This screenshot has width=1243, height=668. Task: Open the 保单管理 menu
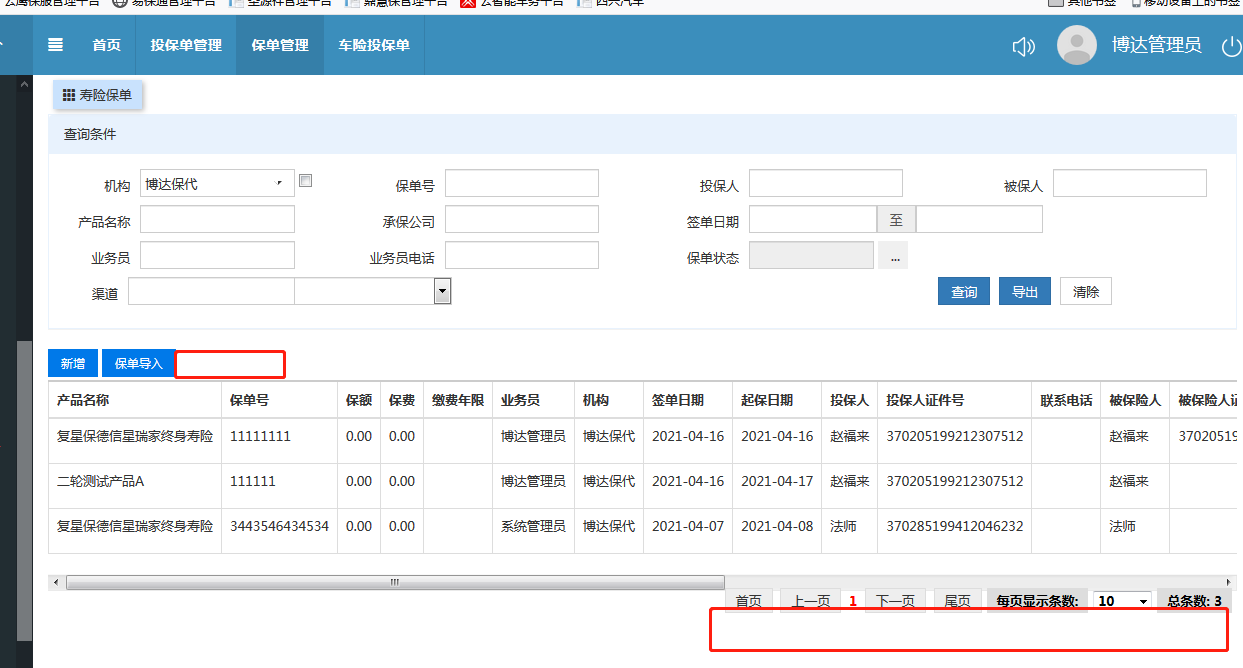coord(280,45)
